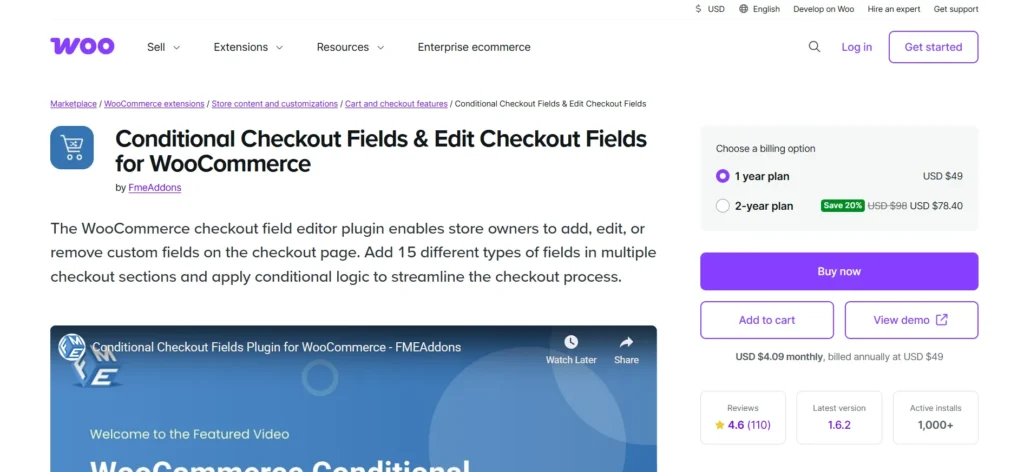
Task: Open the USD currency selector
Action: click(710, 9)
